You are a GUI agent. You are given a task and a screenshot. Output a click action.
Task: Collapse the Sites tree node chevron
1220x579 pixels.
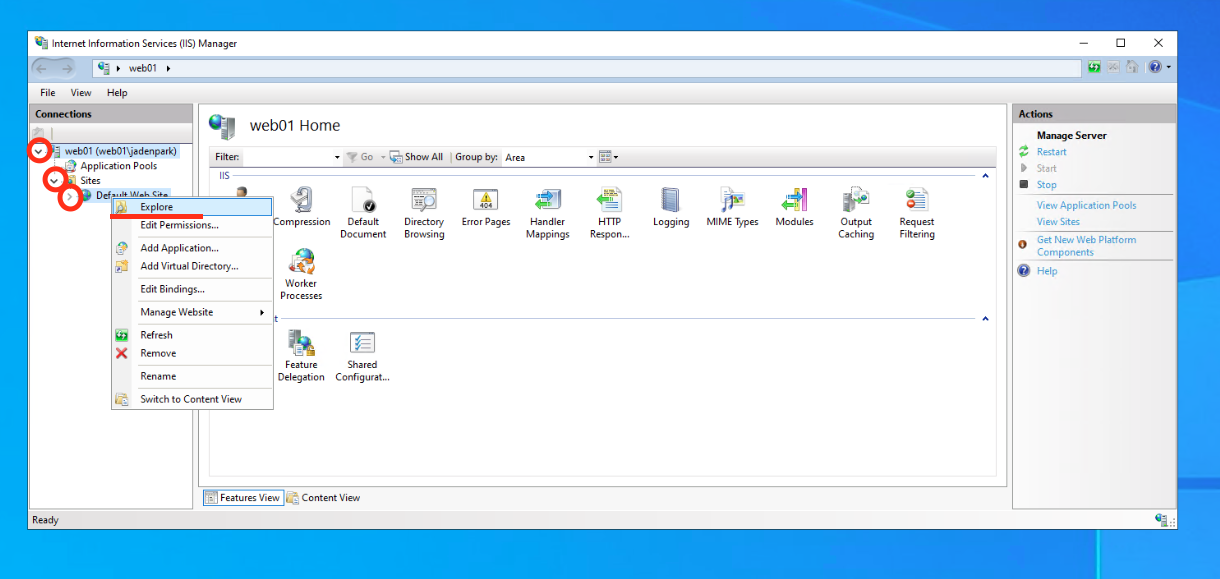point(54,181)
